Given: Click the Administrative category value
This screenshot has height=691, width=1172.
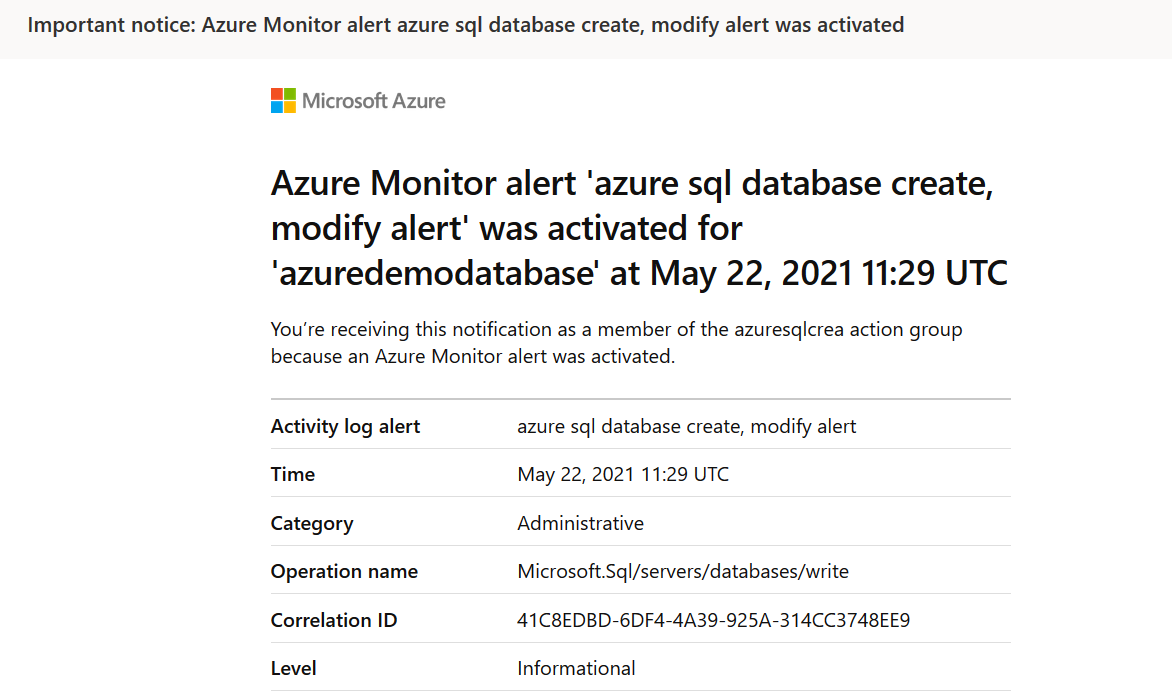Looking at the screenshot, I should tap(580, 523).
